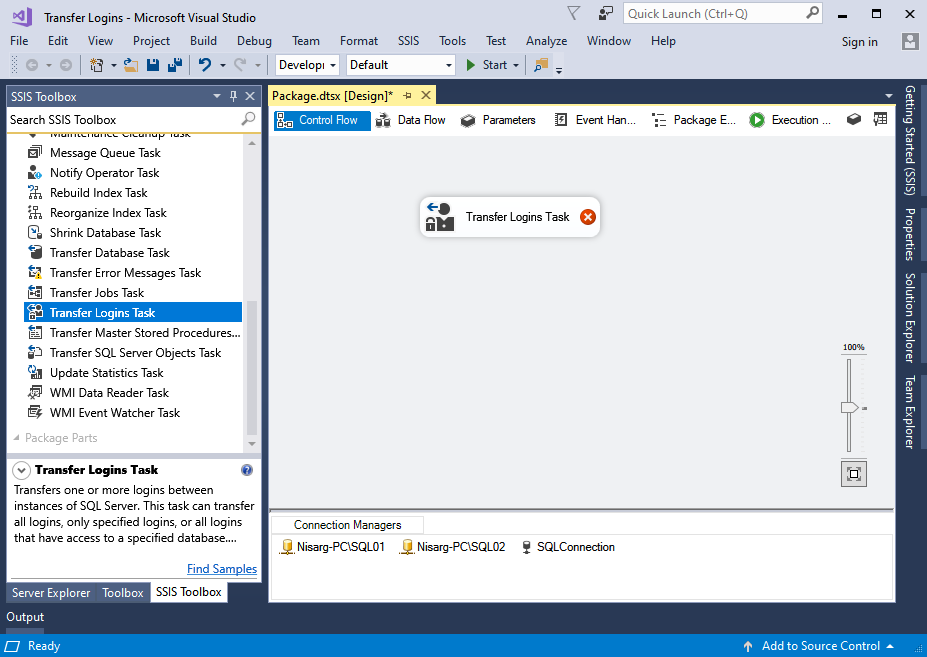
Task: Switch to the Parameters tab
Action: [x=498, y=120]
